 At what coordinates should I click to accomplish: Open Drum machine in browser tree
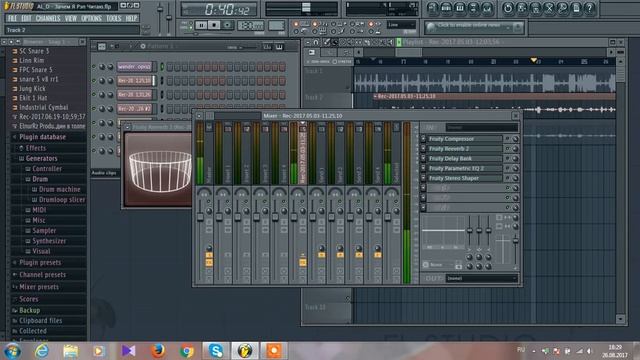tap(59, 189)
